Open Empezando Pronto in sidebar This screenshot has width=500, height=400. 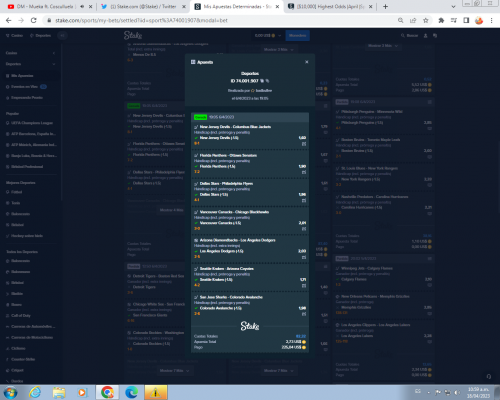pyautogui.click(x=25, y=98)
